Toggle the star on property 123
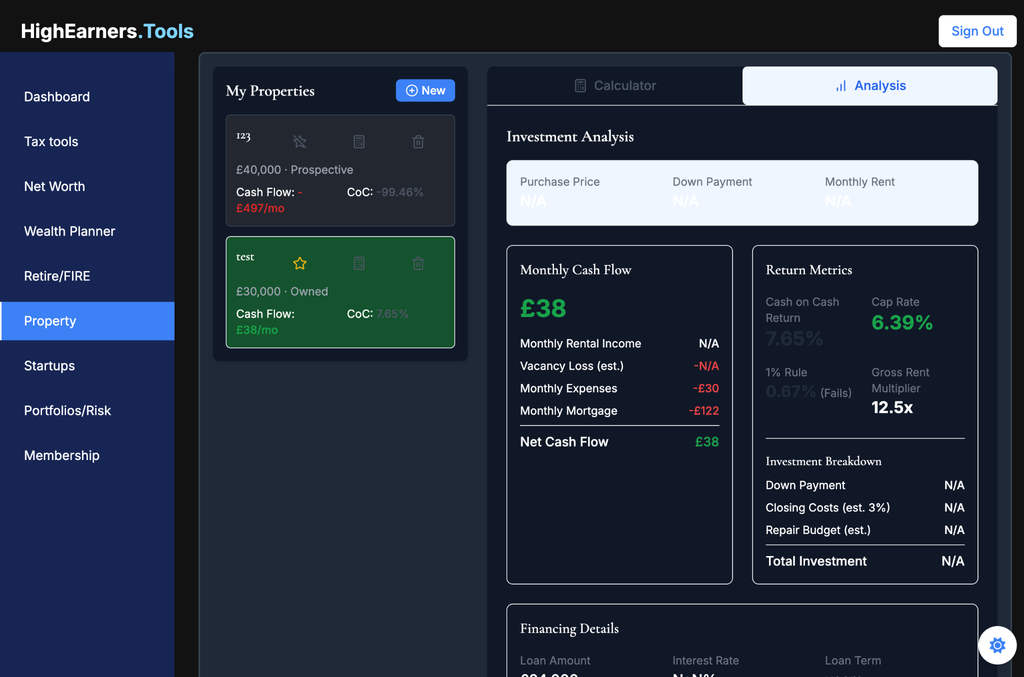The image size is (1024, 677). click(300, 142)
